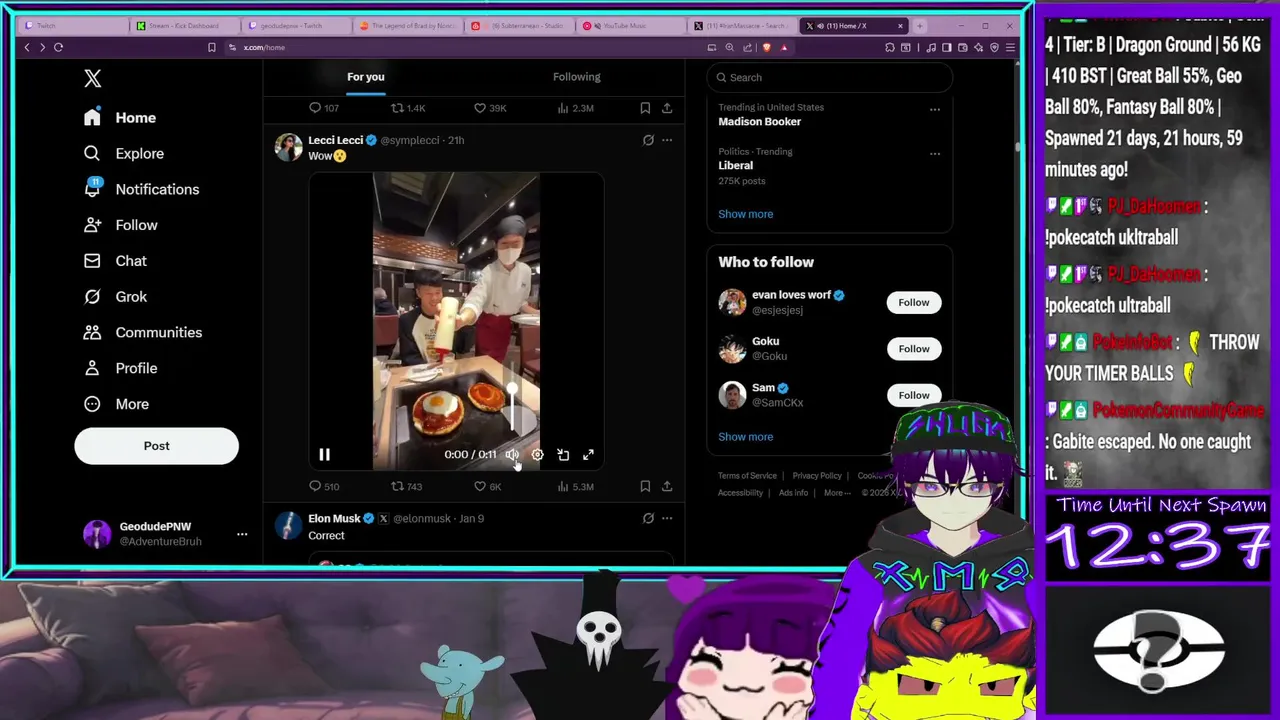The image size is (1280, 720).
Task: Repost Lecci Lecci's post with 743 reposts
Action: coord(406,486)
